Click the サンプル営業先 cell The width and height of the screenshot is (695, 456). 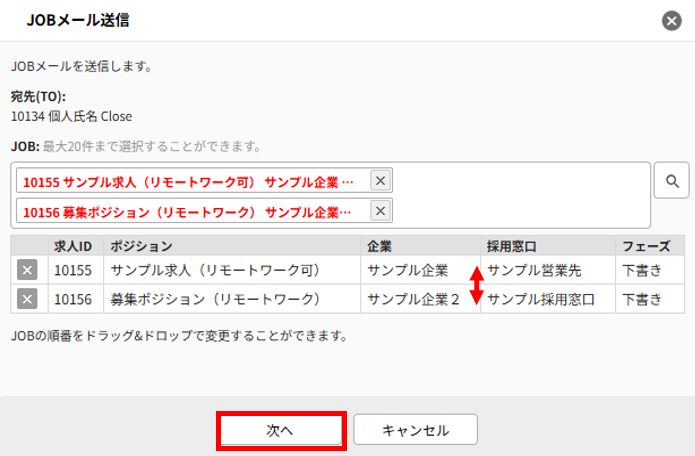point(540,271)
